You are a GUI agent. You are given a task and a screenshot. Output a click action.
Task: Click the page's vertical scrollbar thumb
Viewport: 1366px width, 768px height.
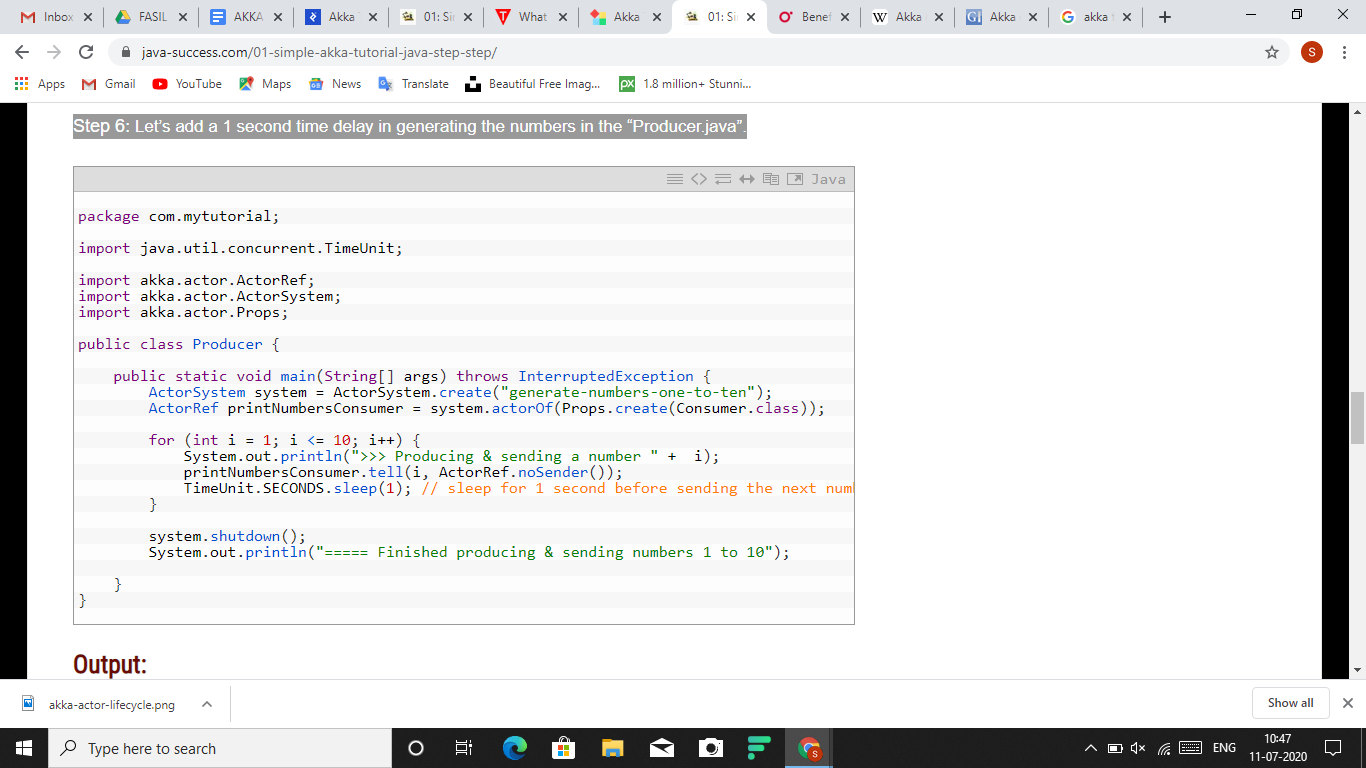1357,417
